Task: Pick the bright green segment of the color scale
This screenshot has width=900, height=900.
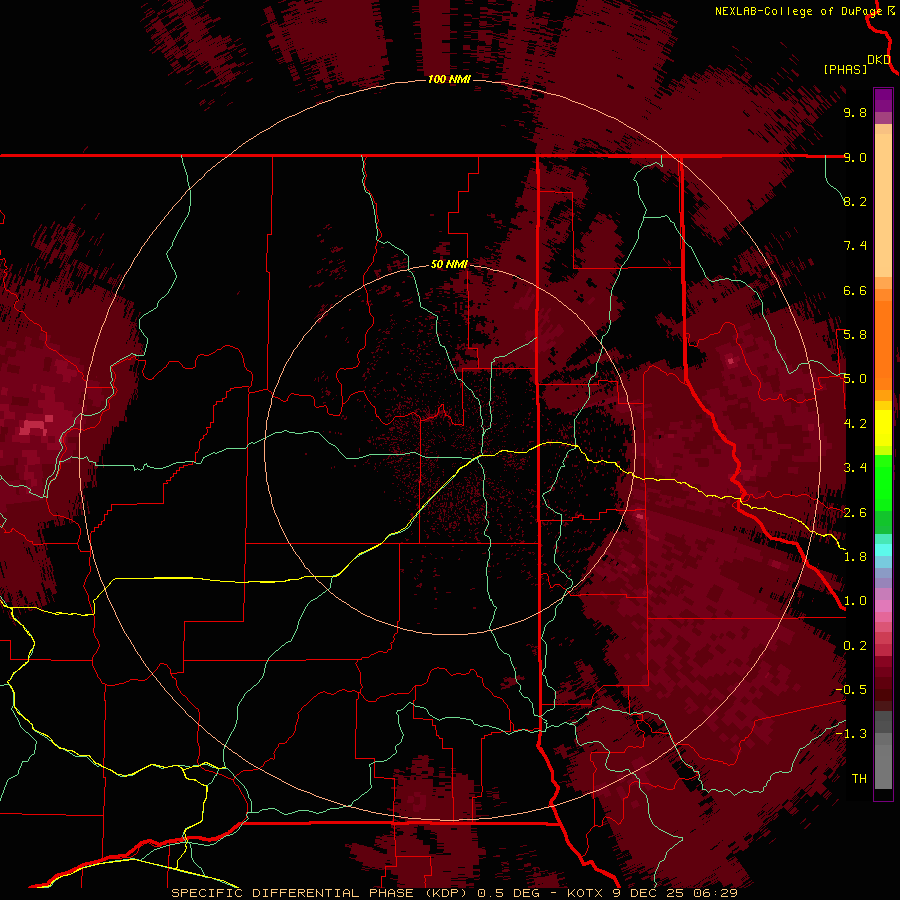Action: coord(883,481)
